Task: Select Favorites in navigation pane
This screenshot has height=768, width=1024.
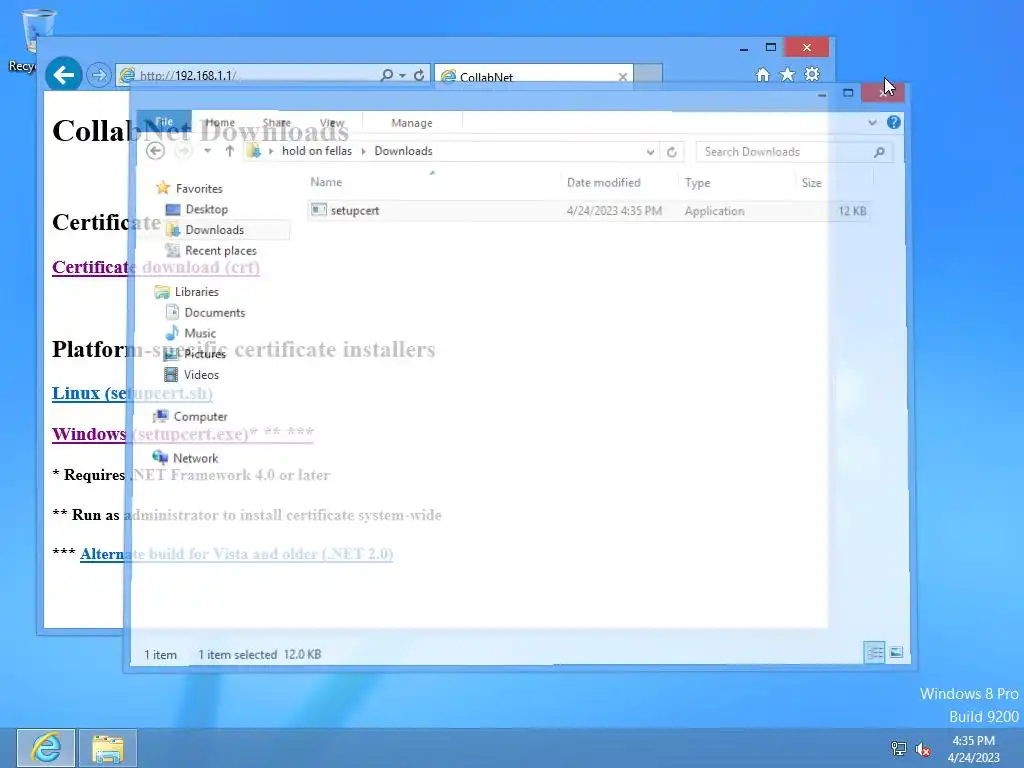Action: click(189, 189)
